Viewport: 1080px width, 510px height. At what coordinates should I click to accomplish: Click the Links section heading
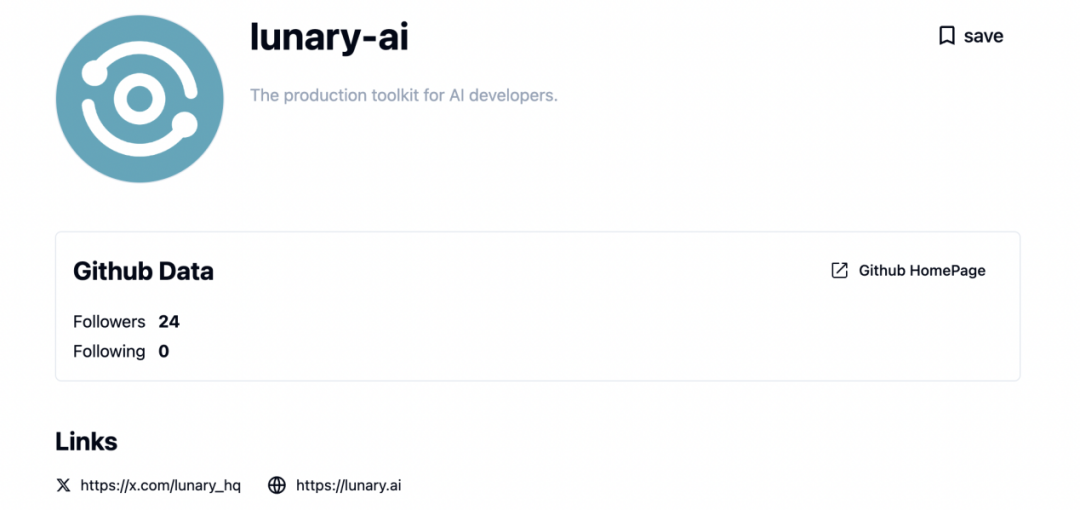coord(86,442)
